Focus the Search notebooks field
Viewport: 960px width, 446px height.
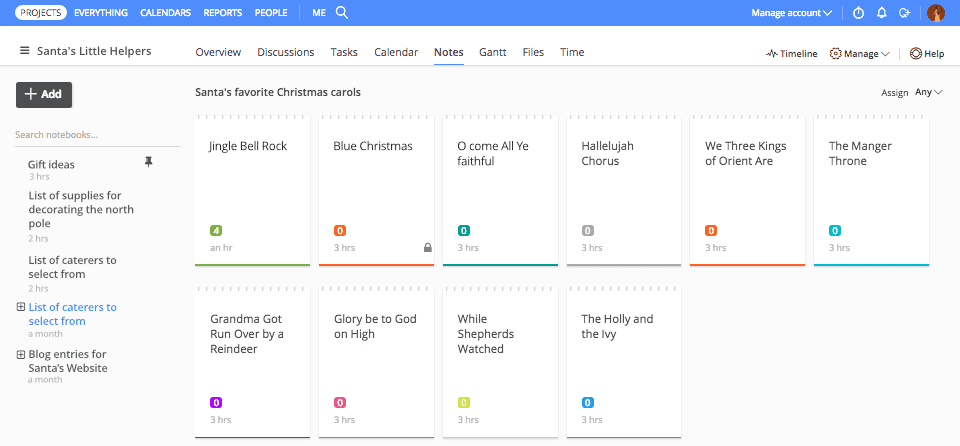pos(97,135)
